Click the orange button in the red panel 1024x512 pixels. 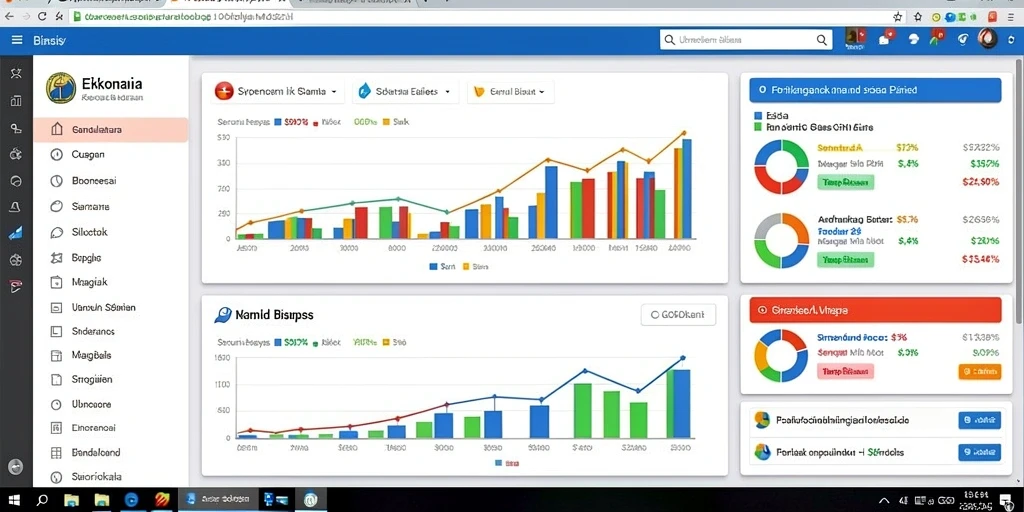coord(980,372)
